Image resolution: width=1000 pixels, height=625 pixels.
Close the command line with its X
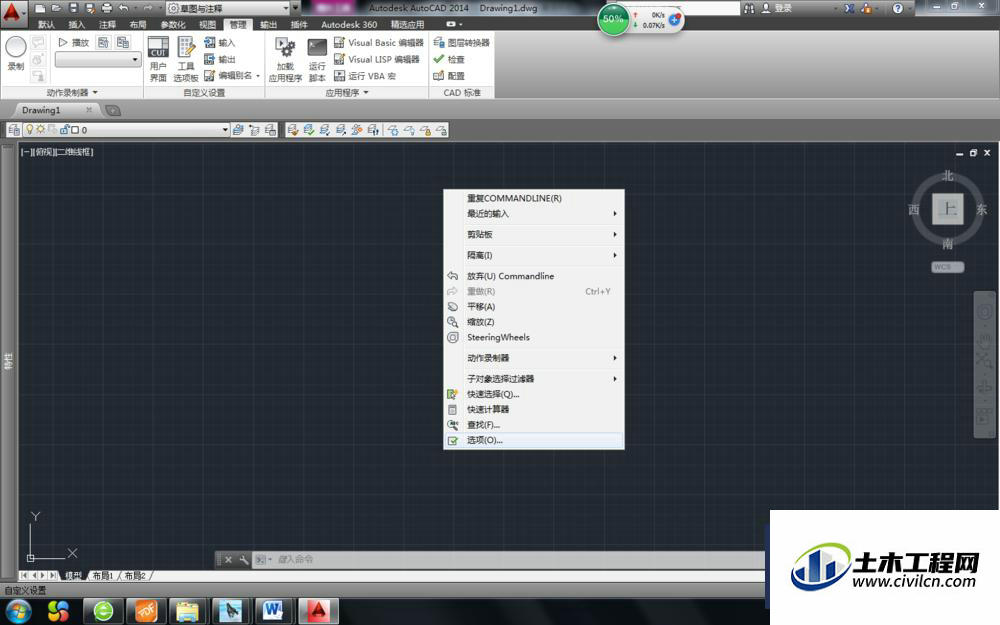click(x=228, y=559)
